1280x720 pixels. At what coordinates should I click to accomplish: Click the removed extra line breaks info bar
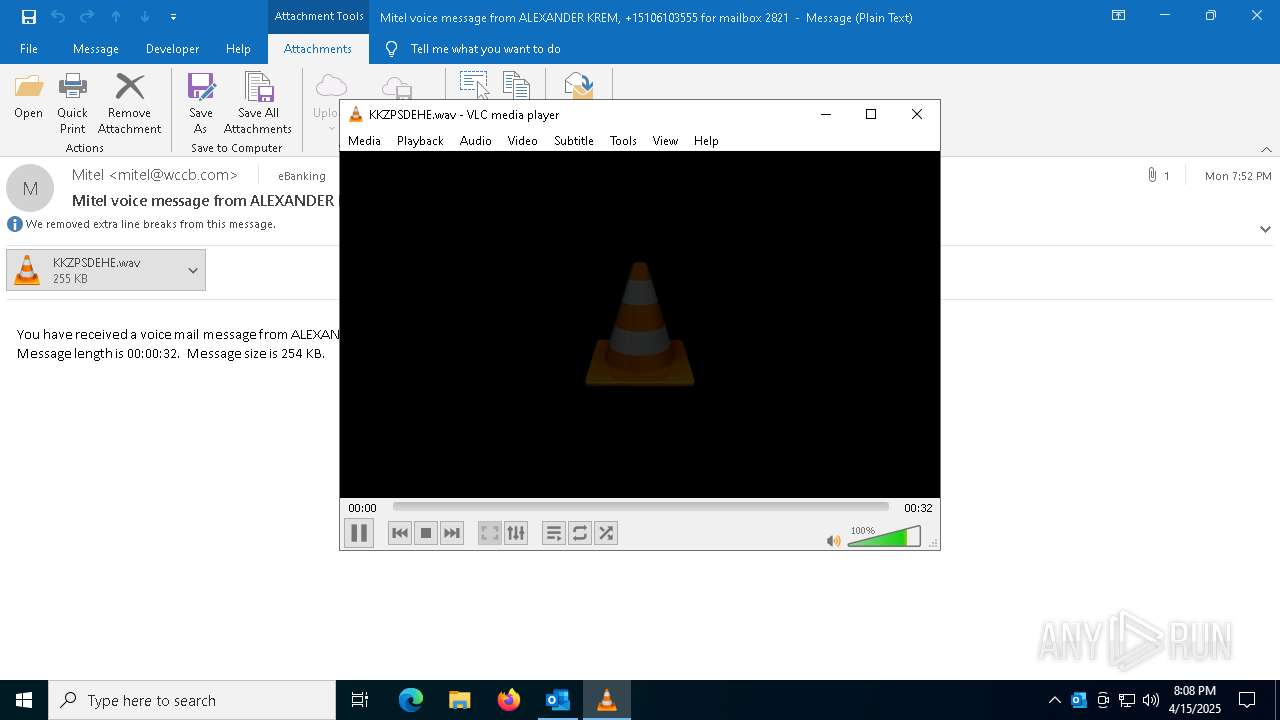141,224
